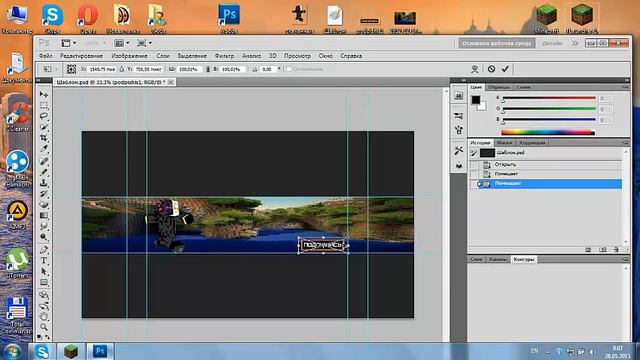Select the Horizontal Type tool
Screen dimensions: 640x360
coord(44,261)
